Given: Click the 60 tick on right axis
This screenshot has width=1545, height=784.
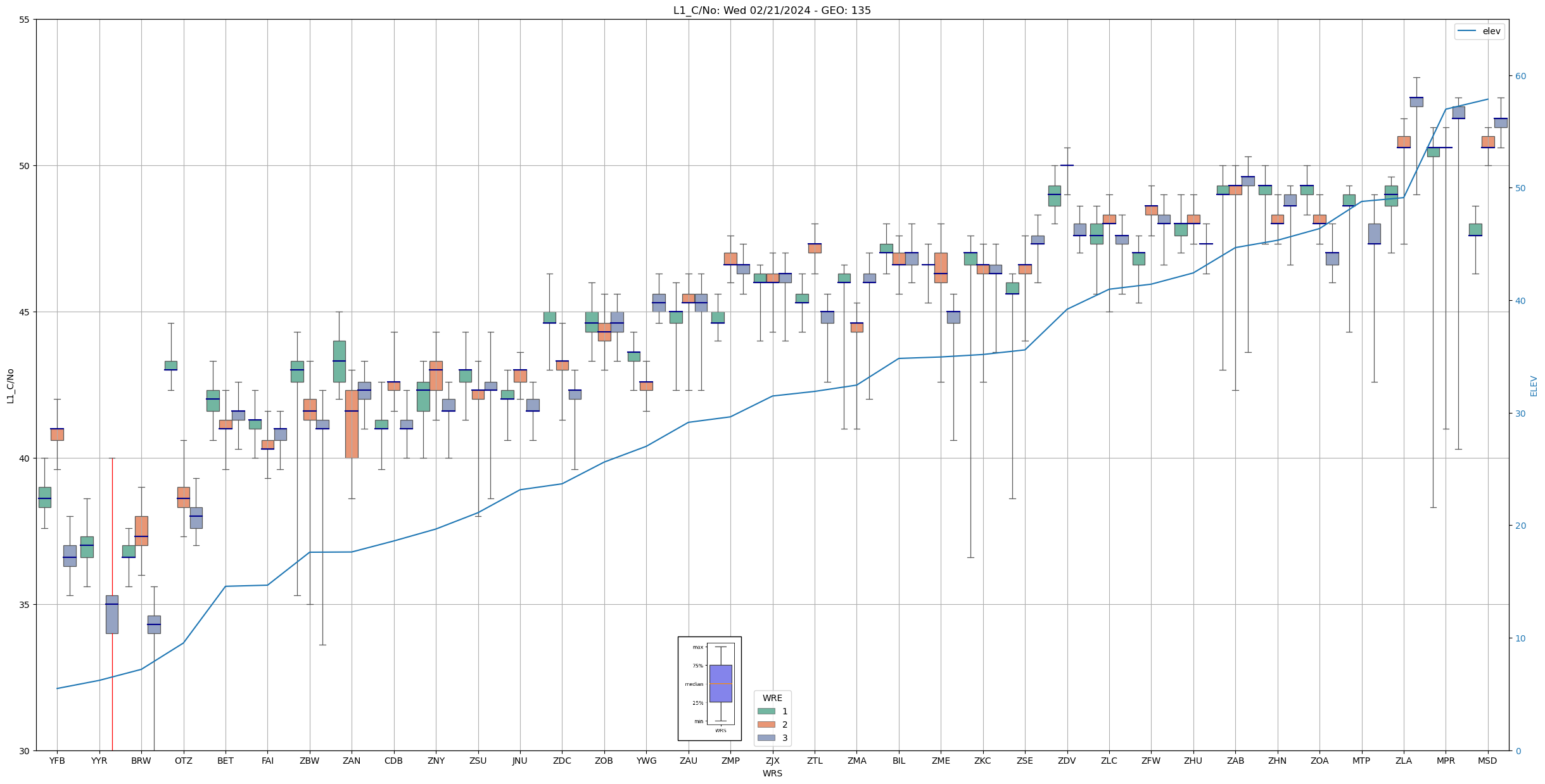Looking at the screenshot, I should [1520, 76].
